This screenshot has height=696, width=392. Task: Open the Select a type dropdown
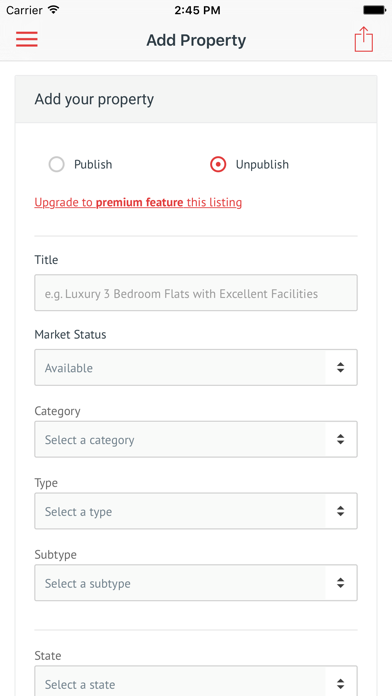click(x=196, y=511)
